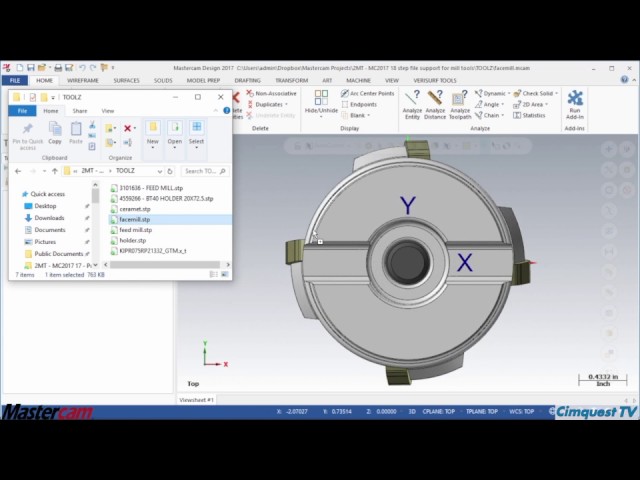Switch Explorer to large icons view

224,275
